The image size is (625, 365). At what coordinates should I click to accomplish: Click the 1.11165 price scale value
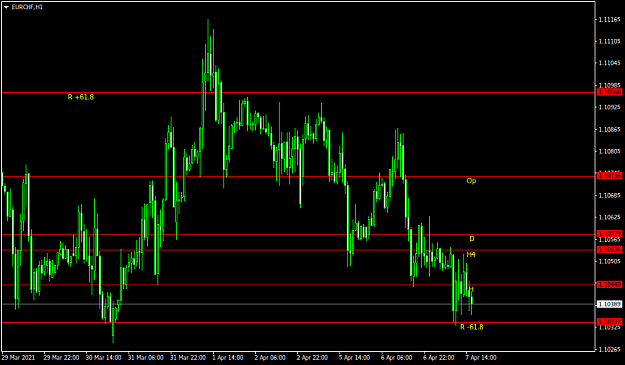tap(609, 19)
